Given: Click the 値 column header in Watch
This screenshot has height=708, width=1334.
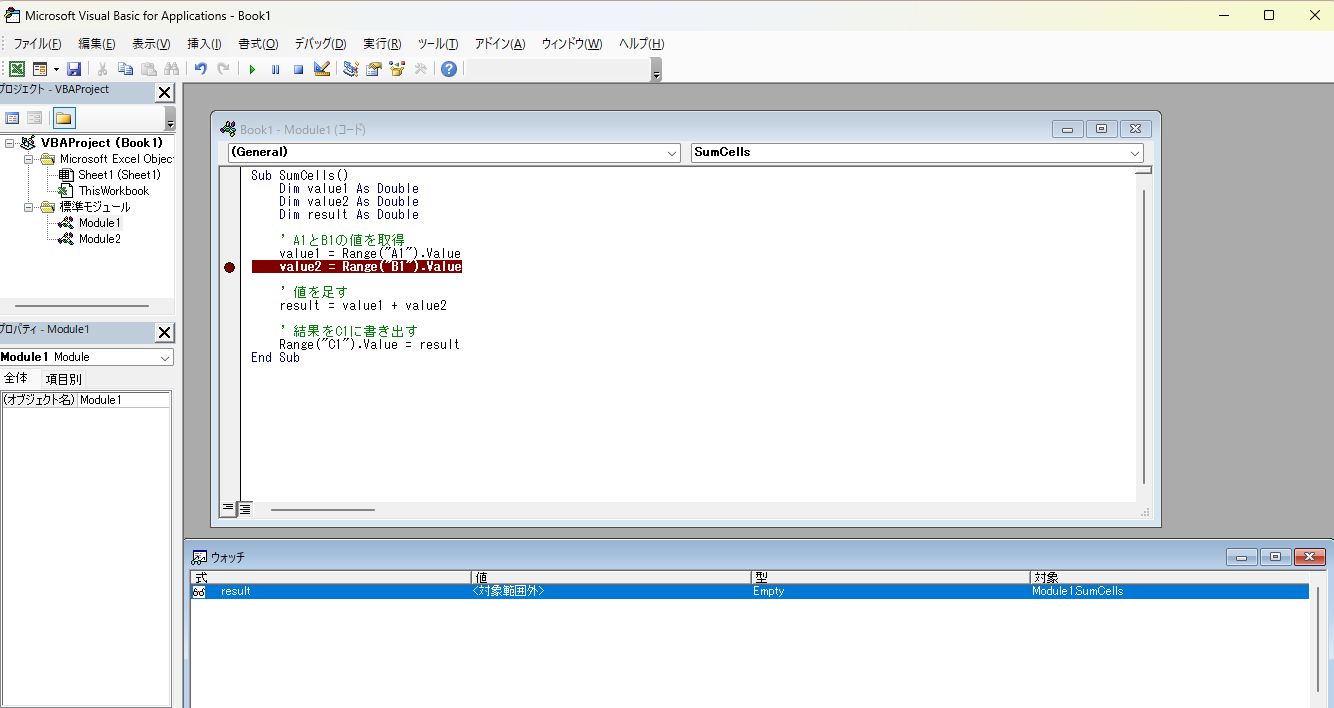Looking at the screenshot, I should (x=611, y=578).
